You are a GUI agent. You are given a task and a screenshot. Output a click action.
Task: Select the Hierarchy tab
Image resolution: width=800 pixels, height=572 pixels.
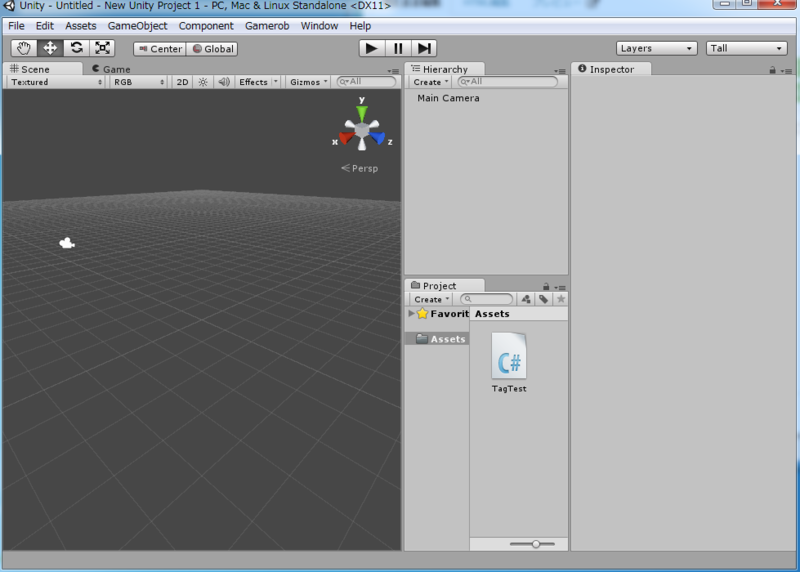(444, 69)
